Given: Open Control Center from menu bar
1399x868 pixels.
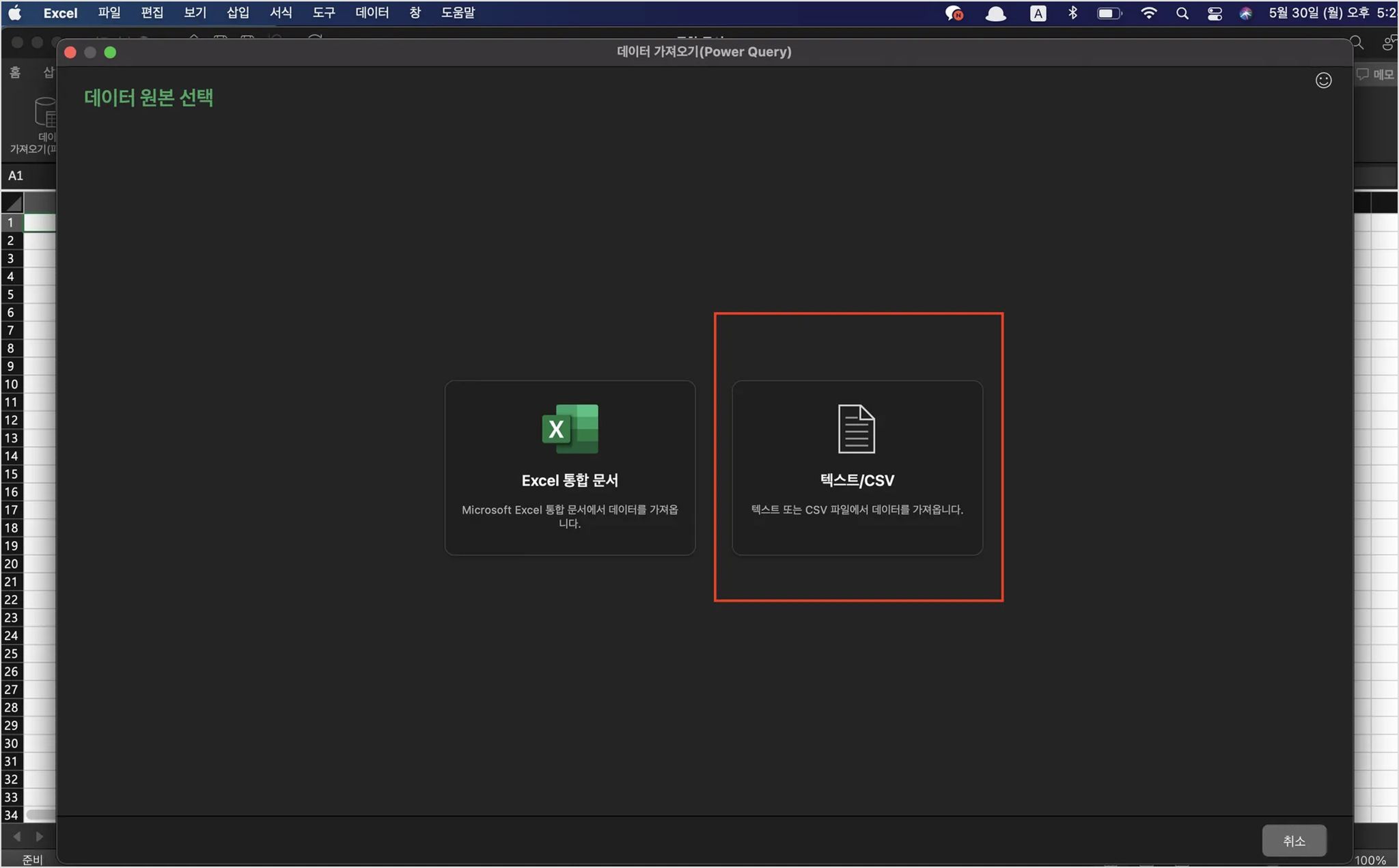Looking at the screenshot, I should pos(1215,14).
